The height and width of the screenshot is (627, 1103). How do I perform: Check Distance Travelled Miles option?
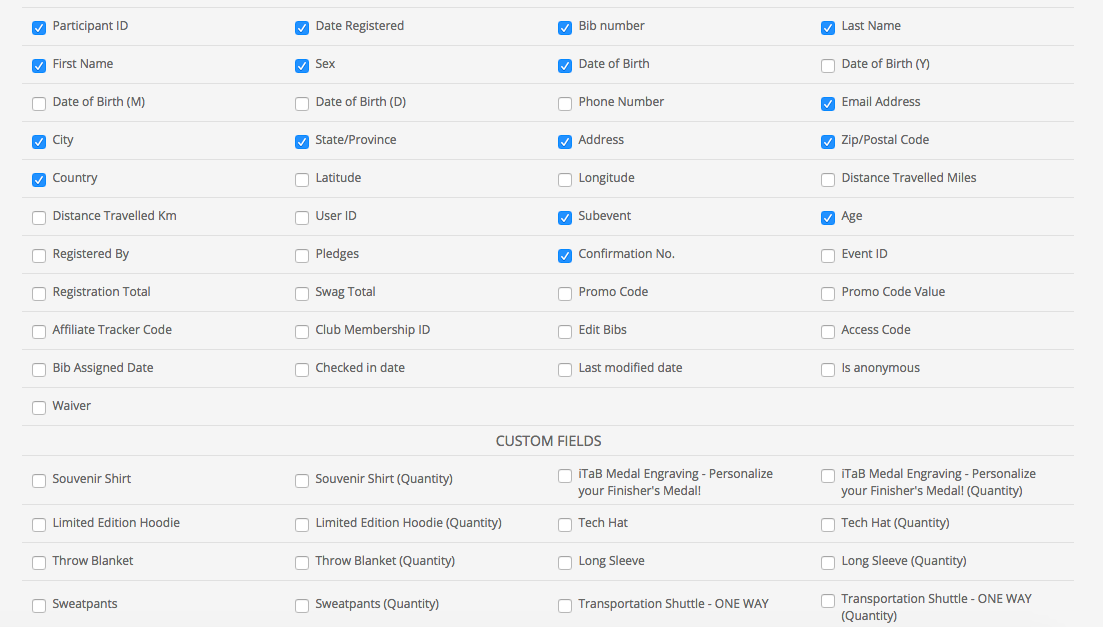click(828, 180)
